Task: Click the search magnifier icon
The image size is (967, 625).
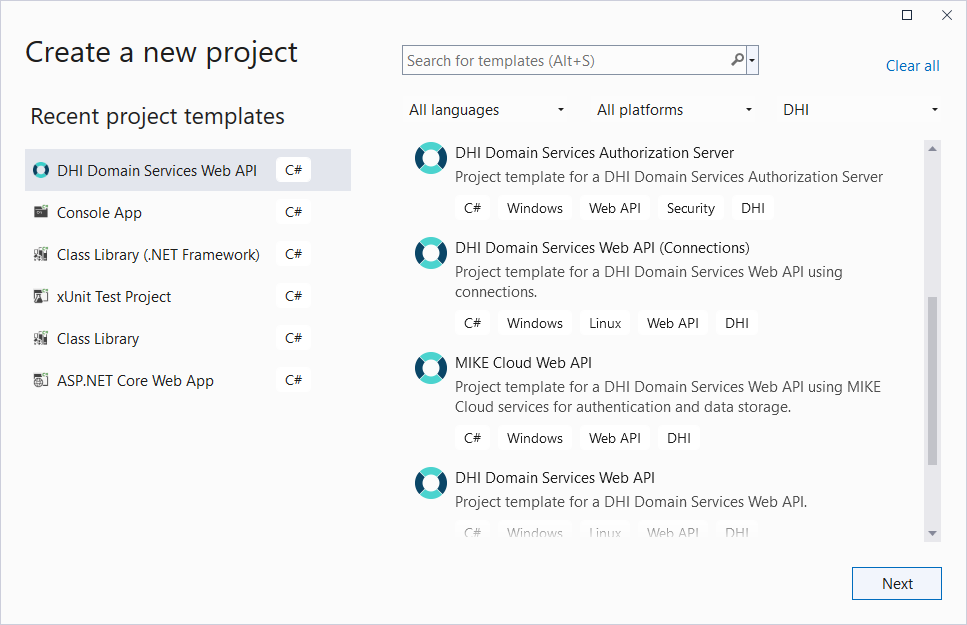Action: coord(737,60)
